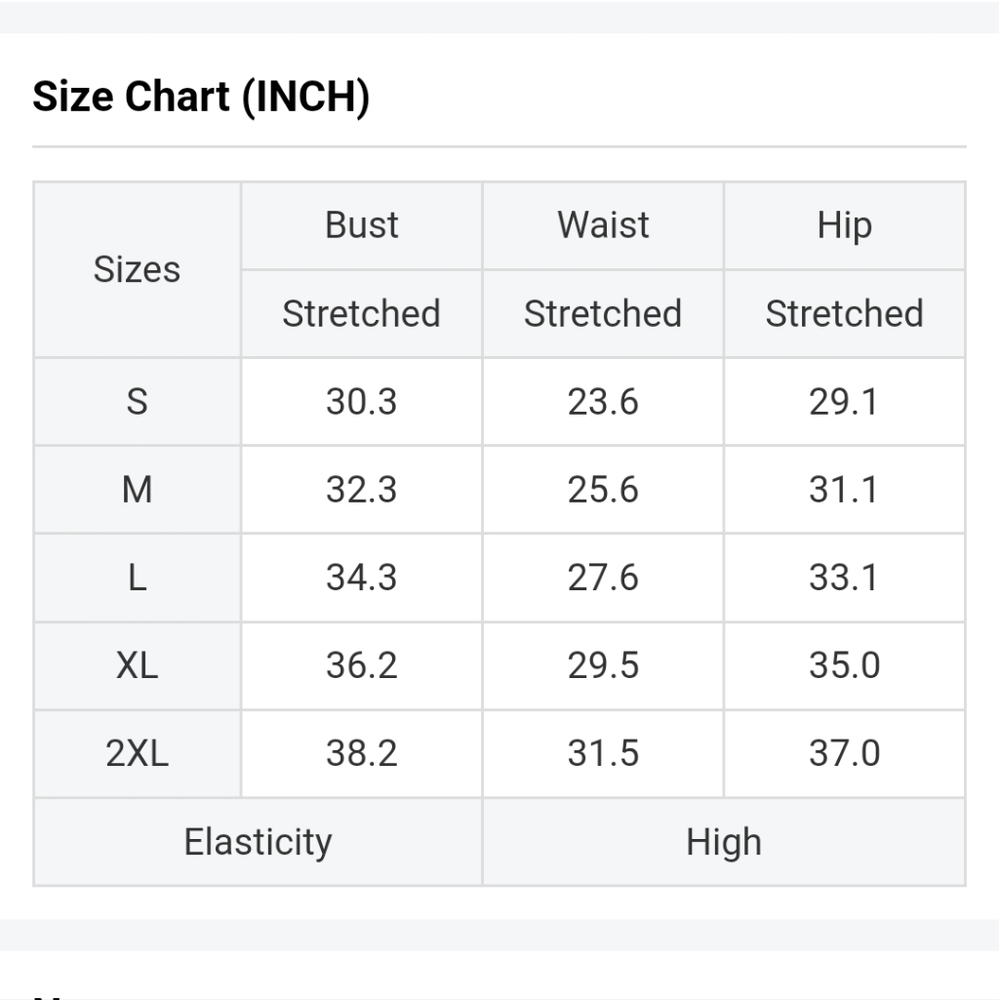Click the Bust column header
Viewport: 999px width, 1000px height.
coord(361,225)
